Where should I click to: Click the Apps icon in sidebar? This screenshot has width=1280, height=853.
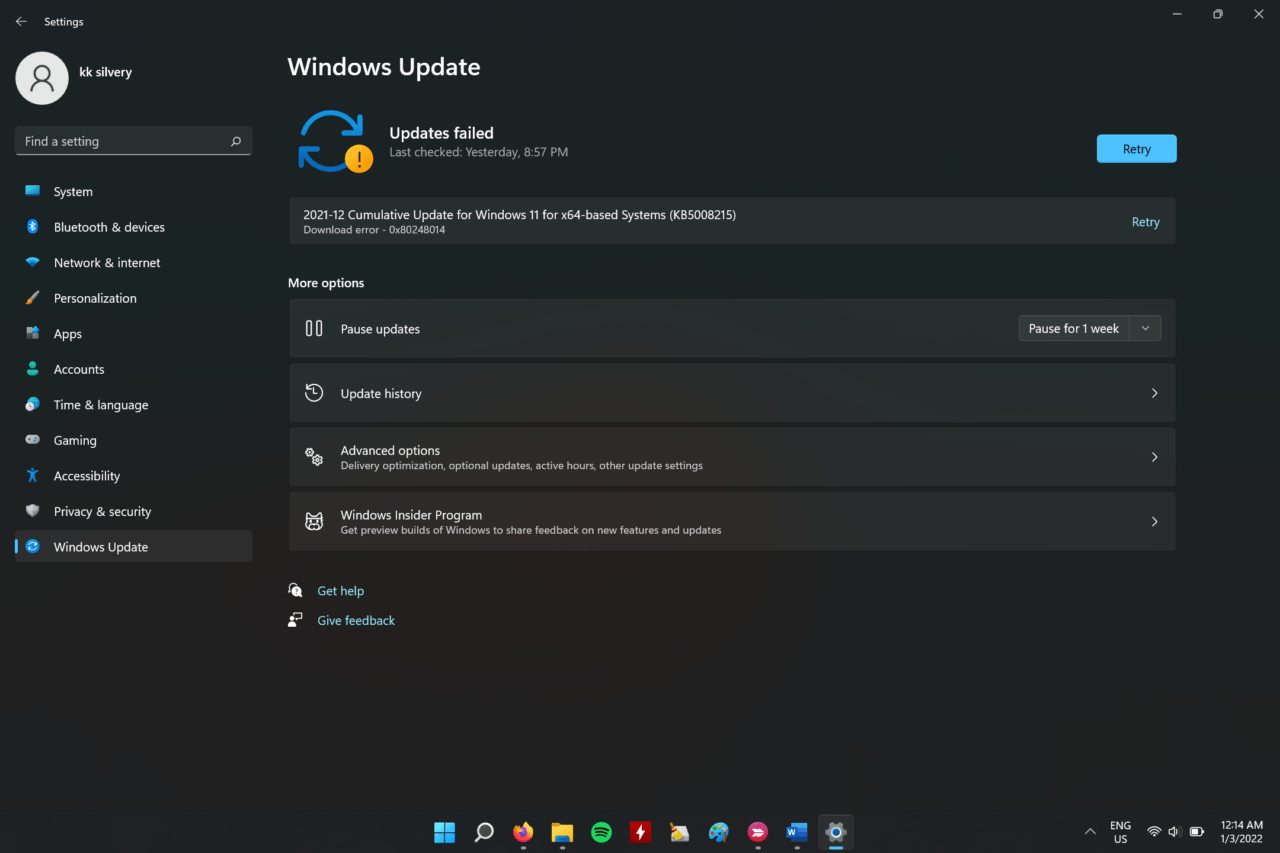pyautogui.click(x=33, y=334)
